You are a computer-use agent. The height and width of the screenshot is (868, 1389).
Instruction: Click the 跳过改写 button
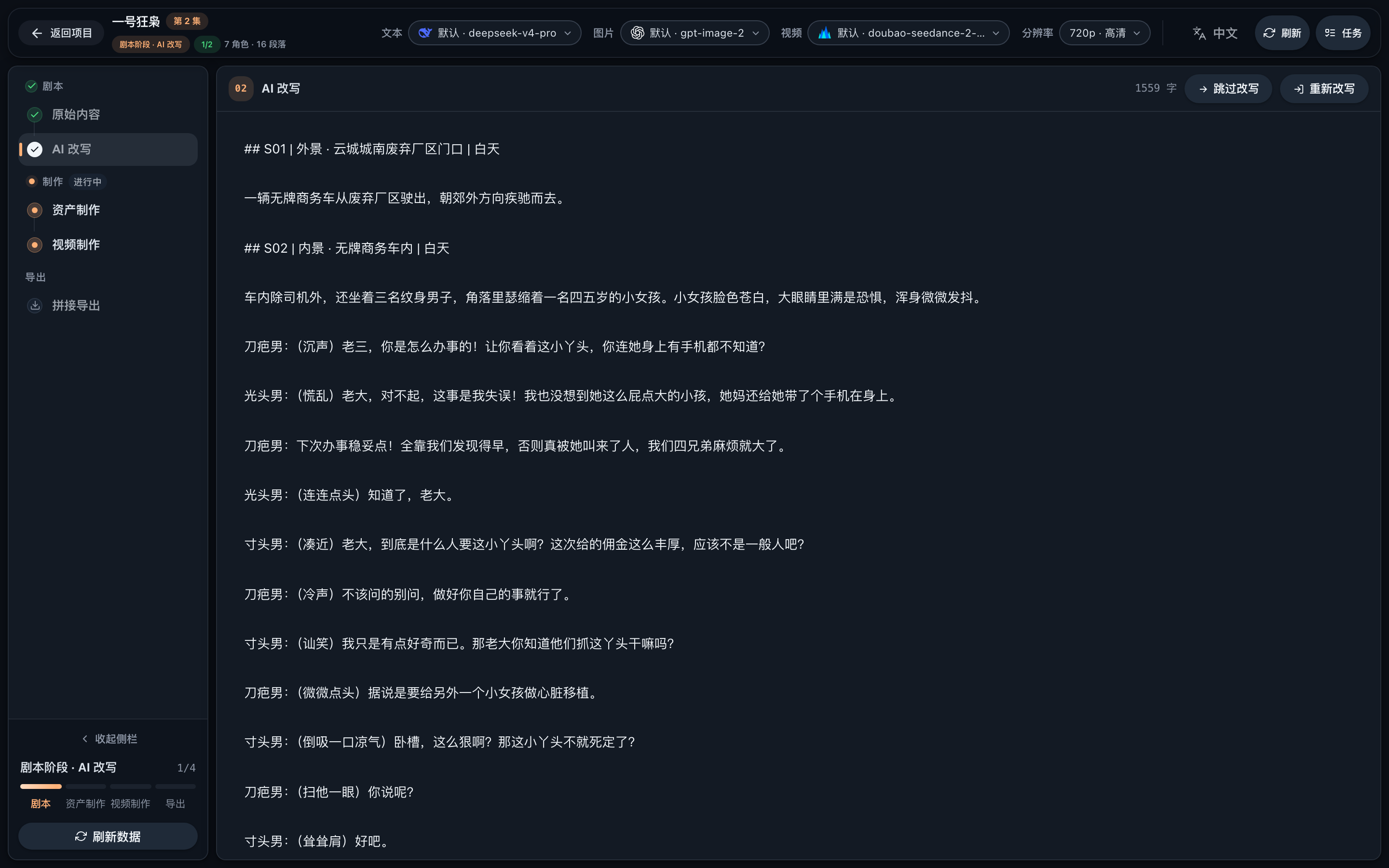(1228, 88)
